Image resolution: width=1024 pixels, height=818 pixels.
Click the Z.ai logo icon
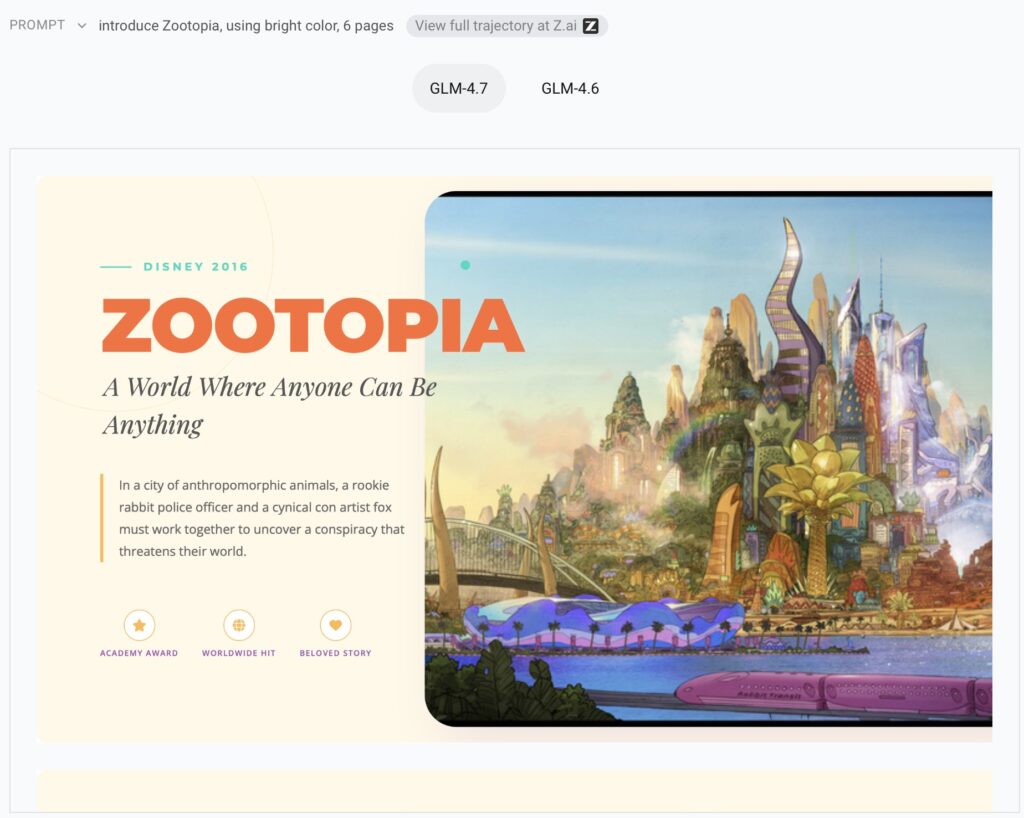point(591,26)
